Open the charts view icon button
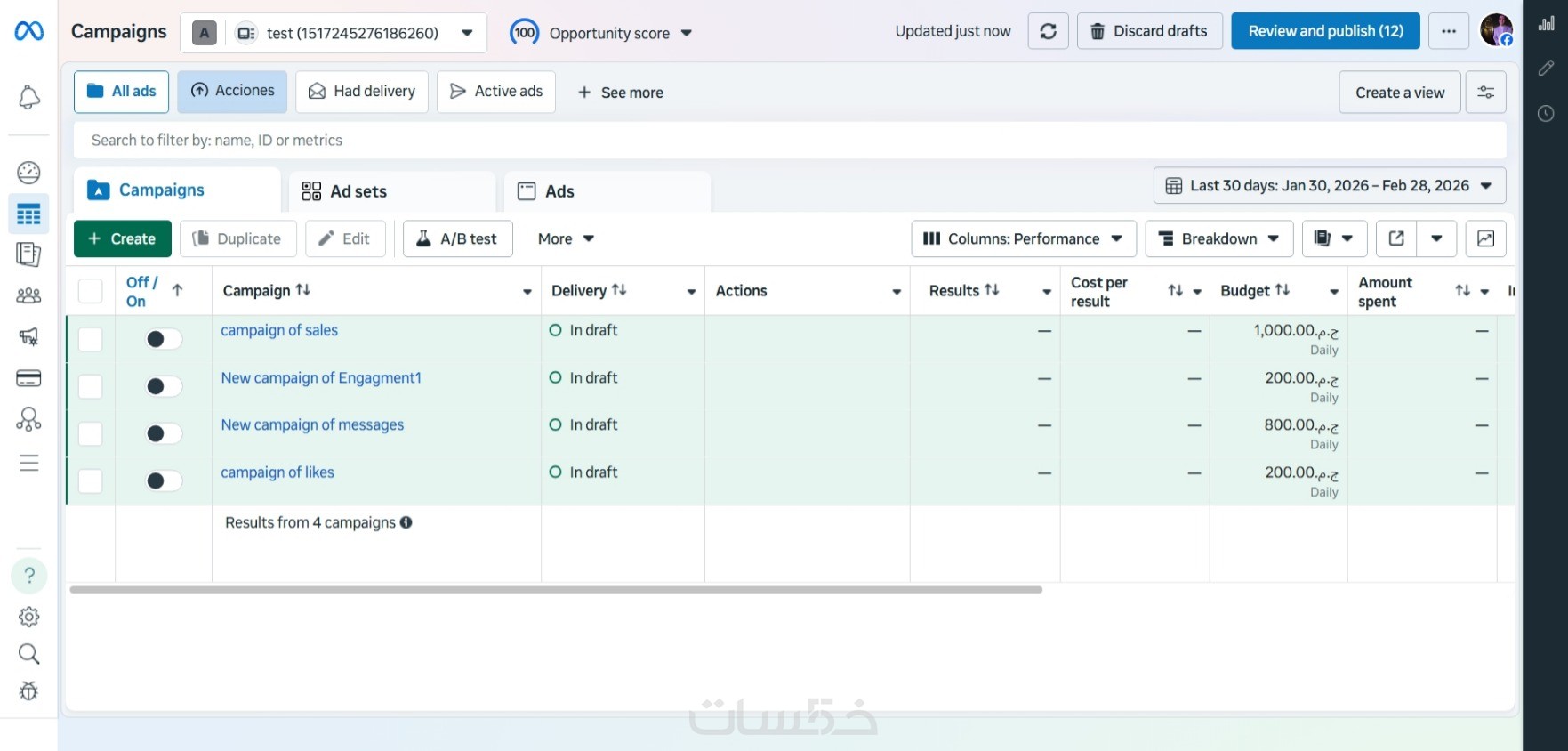1568x751 pixels. click(x=1485, y=238)
